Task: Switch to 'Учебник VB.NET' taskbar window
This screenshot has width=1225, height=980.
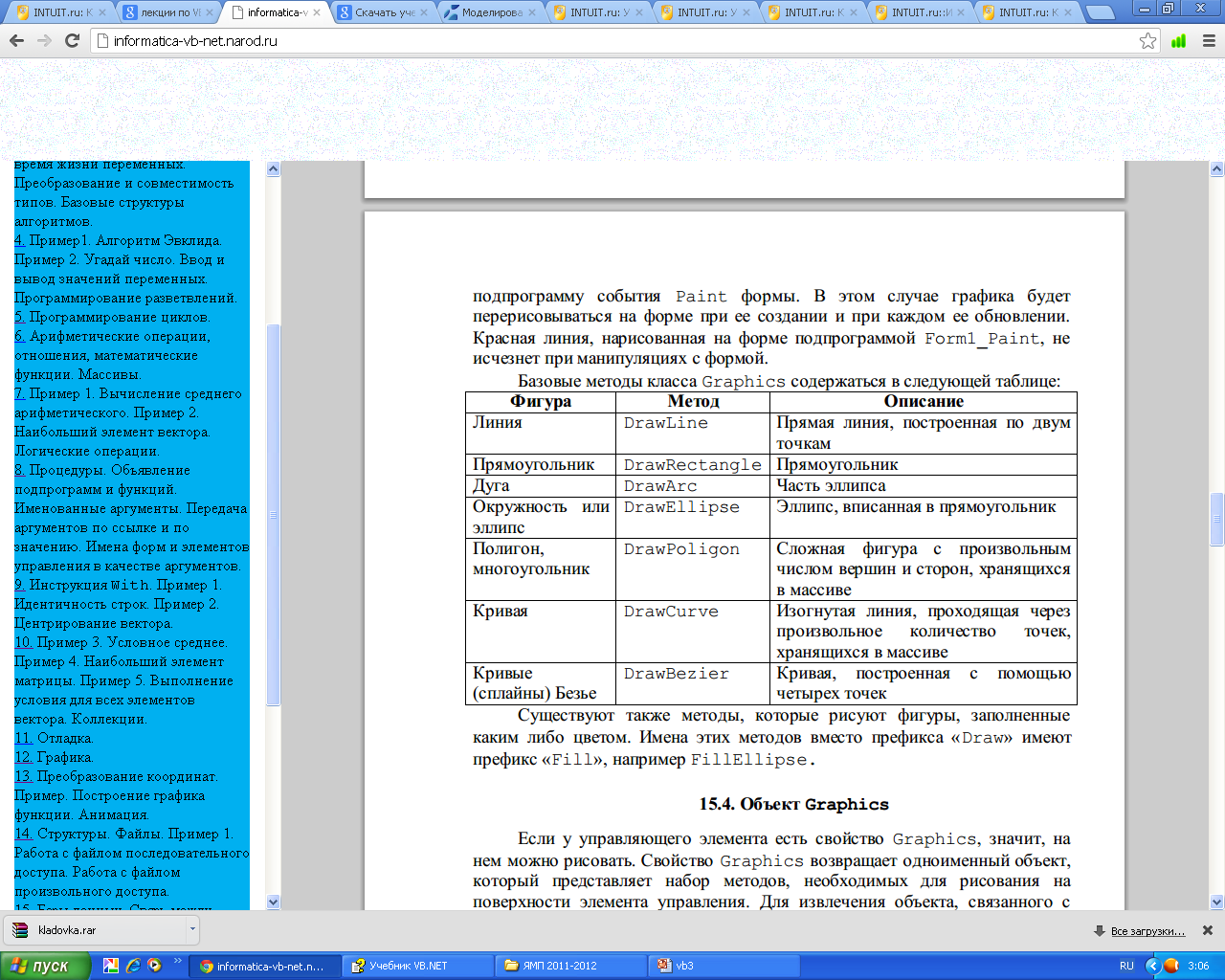Action: click(417, 966)
